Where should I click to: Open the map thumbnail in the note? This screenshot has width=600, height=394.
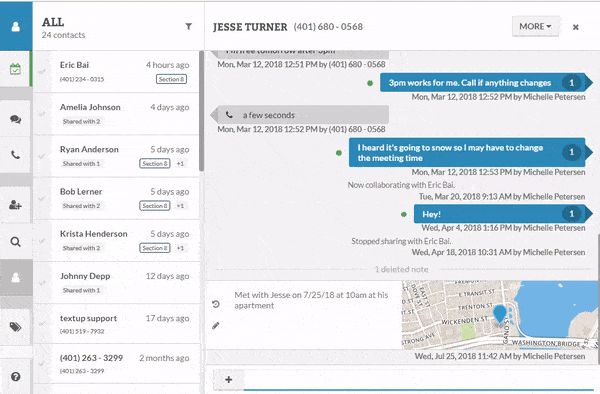point(499,315)
